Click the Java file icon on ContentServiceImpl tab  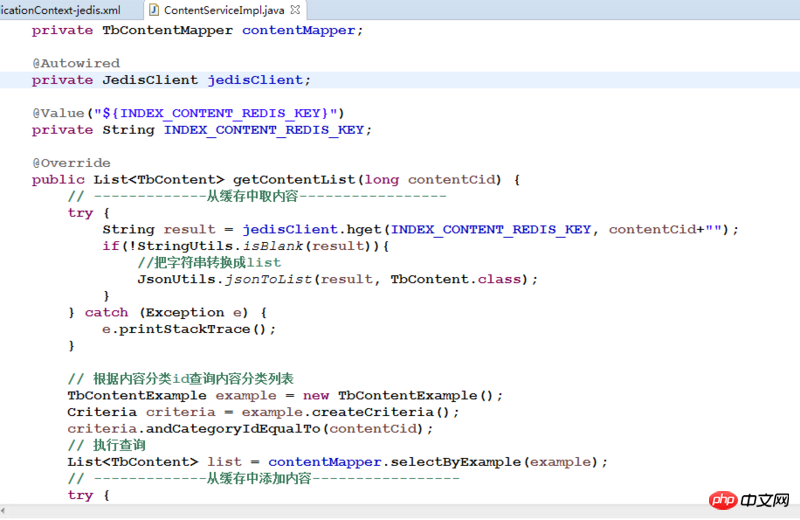(152, 9)
